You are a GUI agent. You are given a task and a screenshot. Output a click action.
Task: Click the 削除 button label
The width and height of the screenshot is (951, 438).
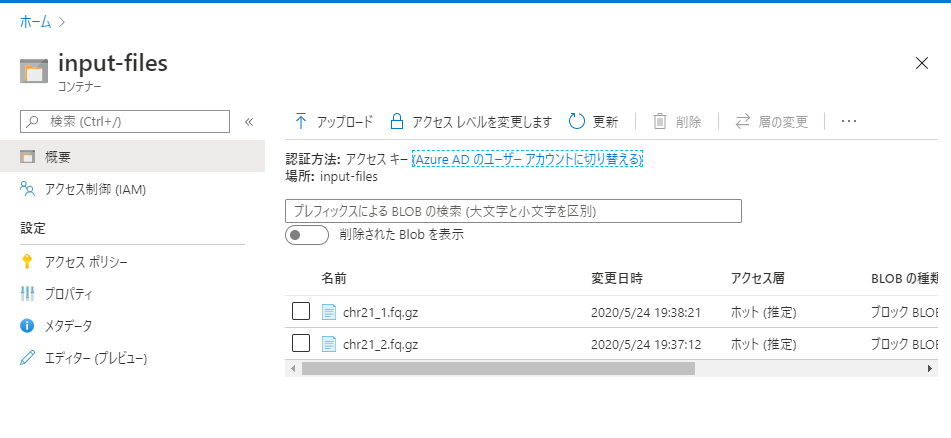pyautogui.click(x=688, y=122)
